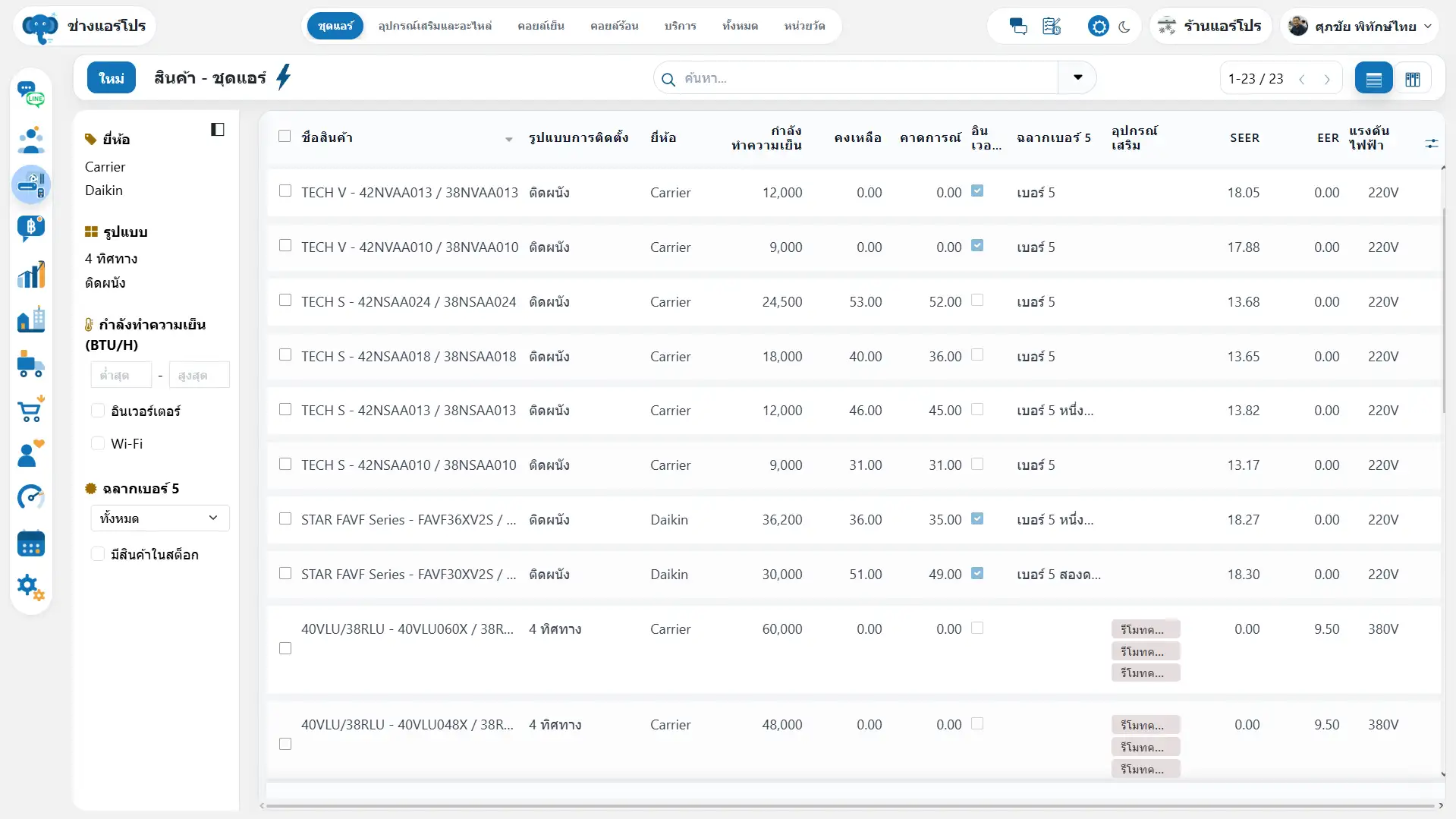
Task: Click the minimum BTU input field
Action: click(x=121, y=375)
